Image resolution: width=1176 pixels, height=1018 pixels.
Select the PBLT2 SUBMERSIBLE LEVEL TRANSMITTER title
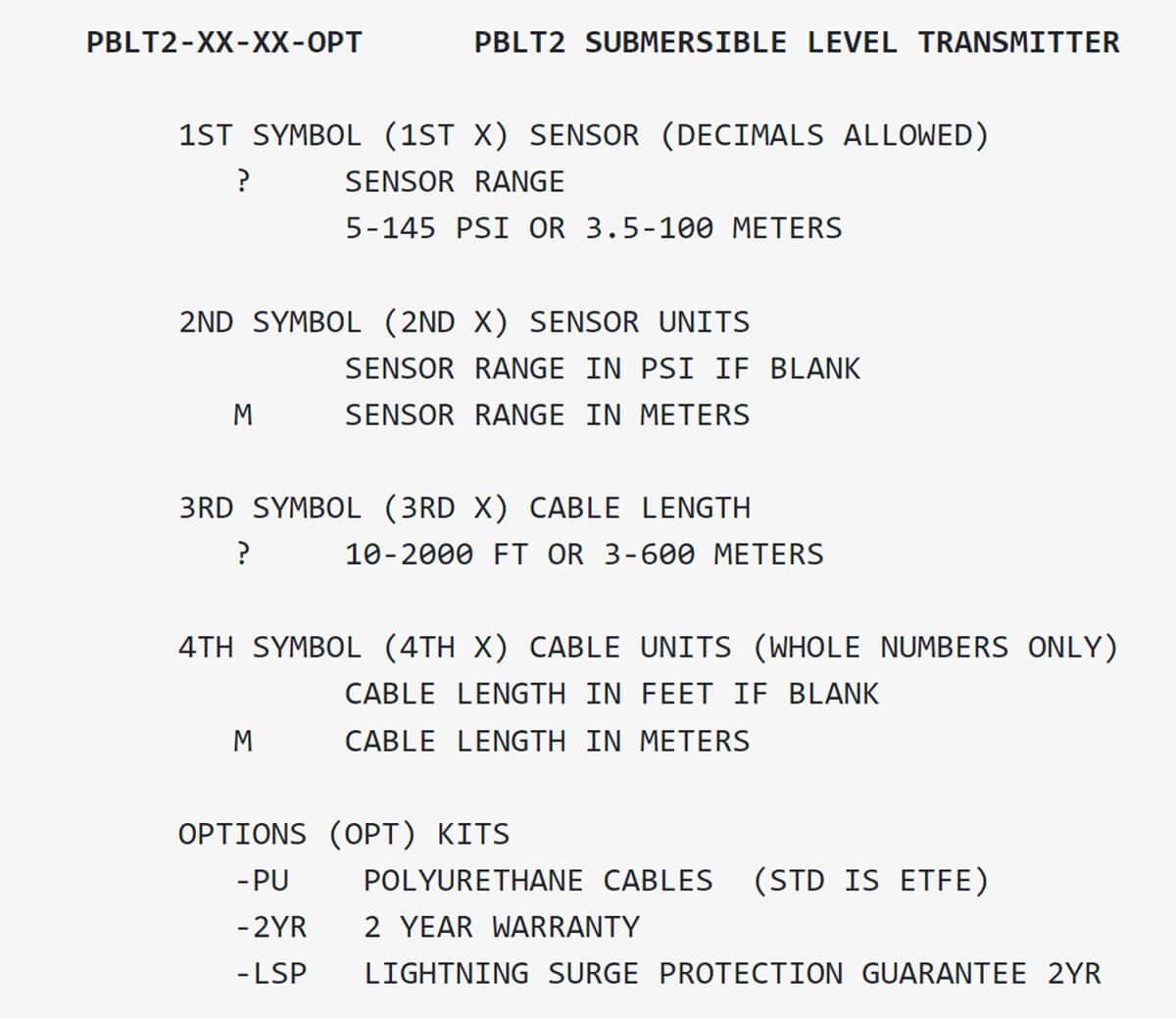[x=797, y=43]
